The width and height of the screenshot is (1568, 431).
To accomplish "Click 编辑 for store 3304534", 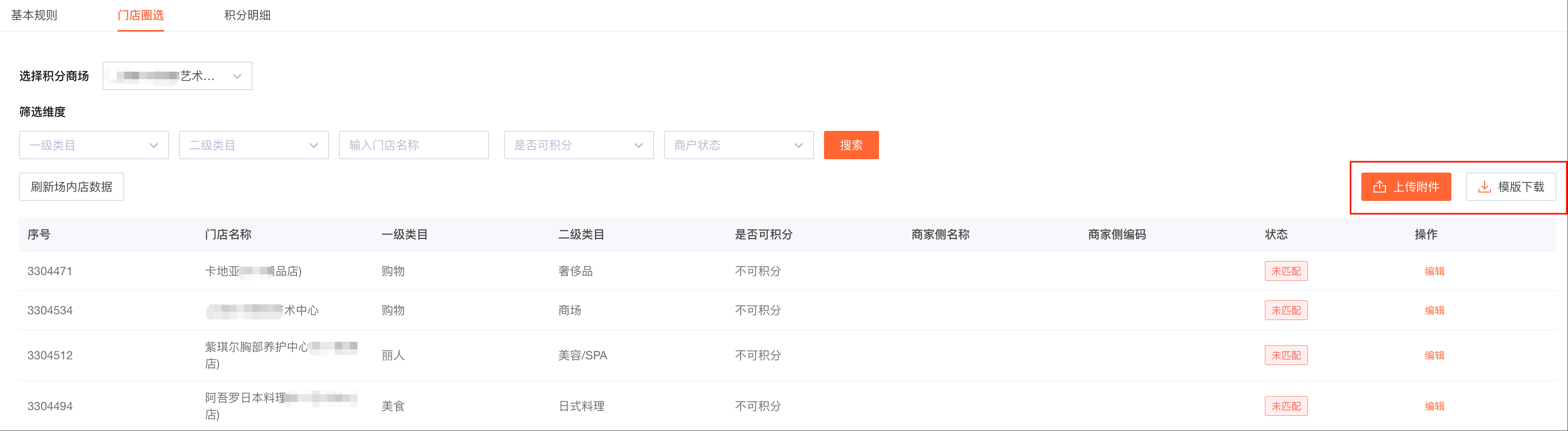I will [1434, 311].
